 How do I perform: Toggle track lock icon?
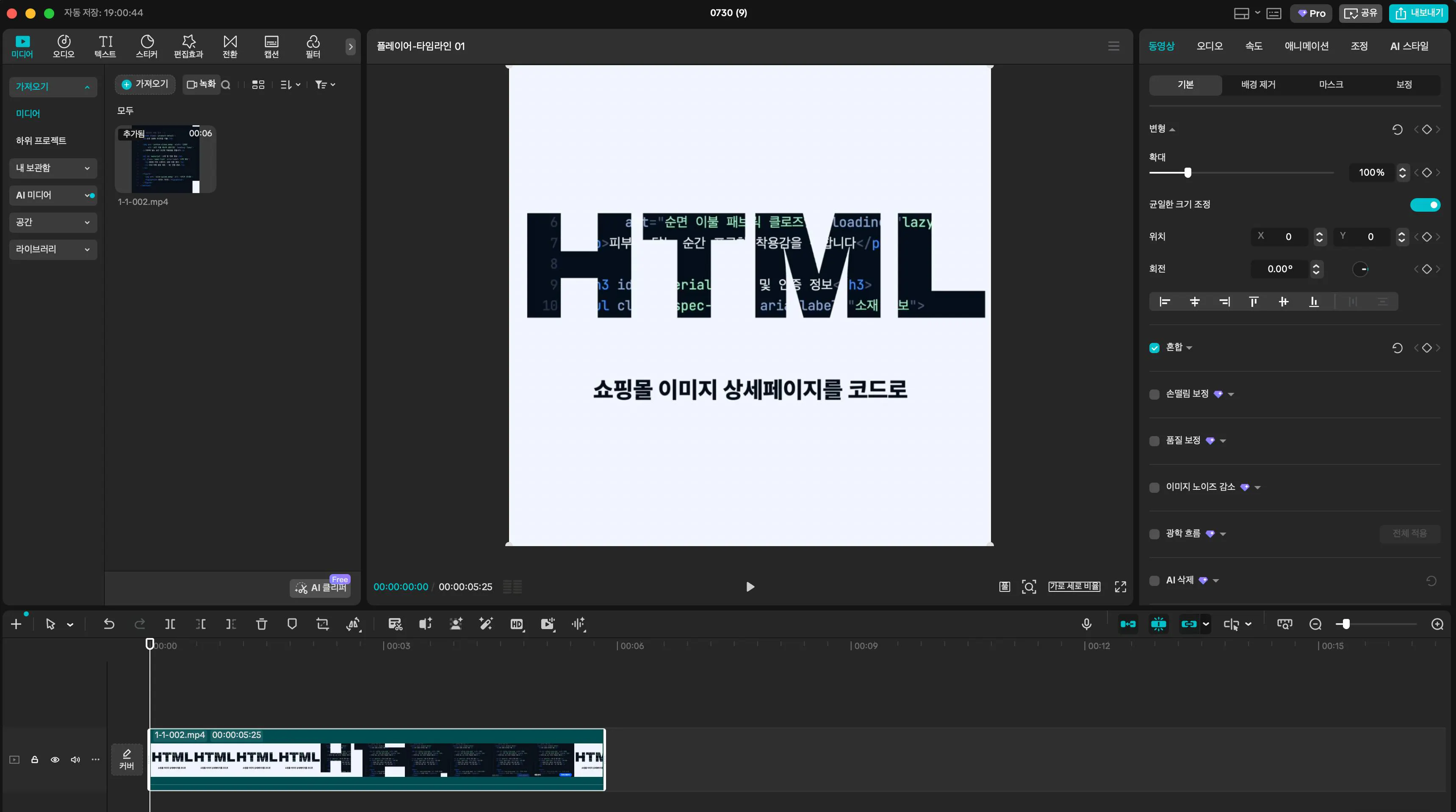pos(34,760)
